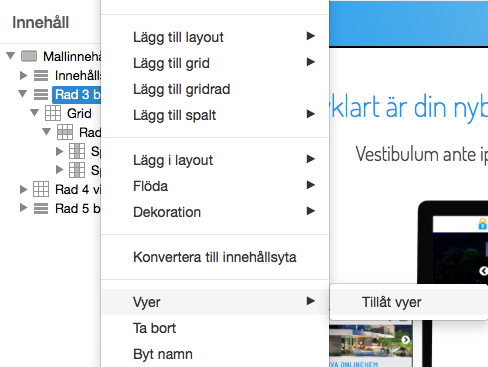The height and width of the screenshot is (367, 488).
Task: Click the grid row icon beside Rad
Action: (65, 132)
